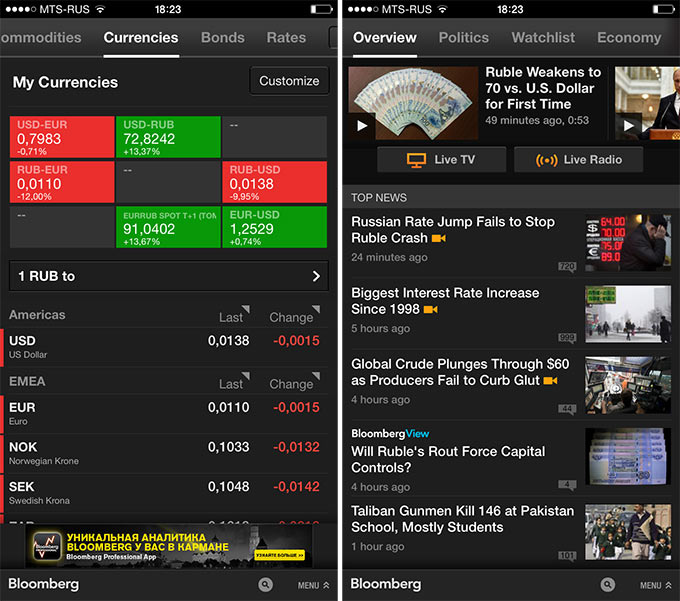The height and width of the screenshot is (601, 680).
Task: Select the USD US Dollar row
Action: click(x=165, y=347)
